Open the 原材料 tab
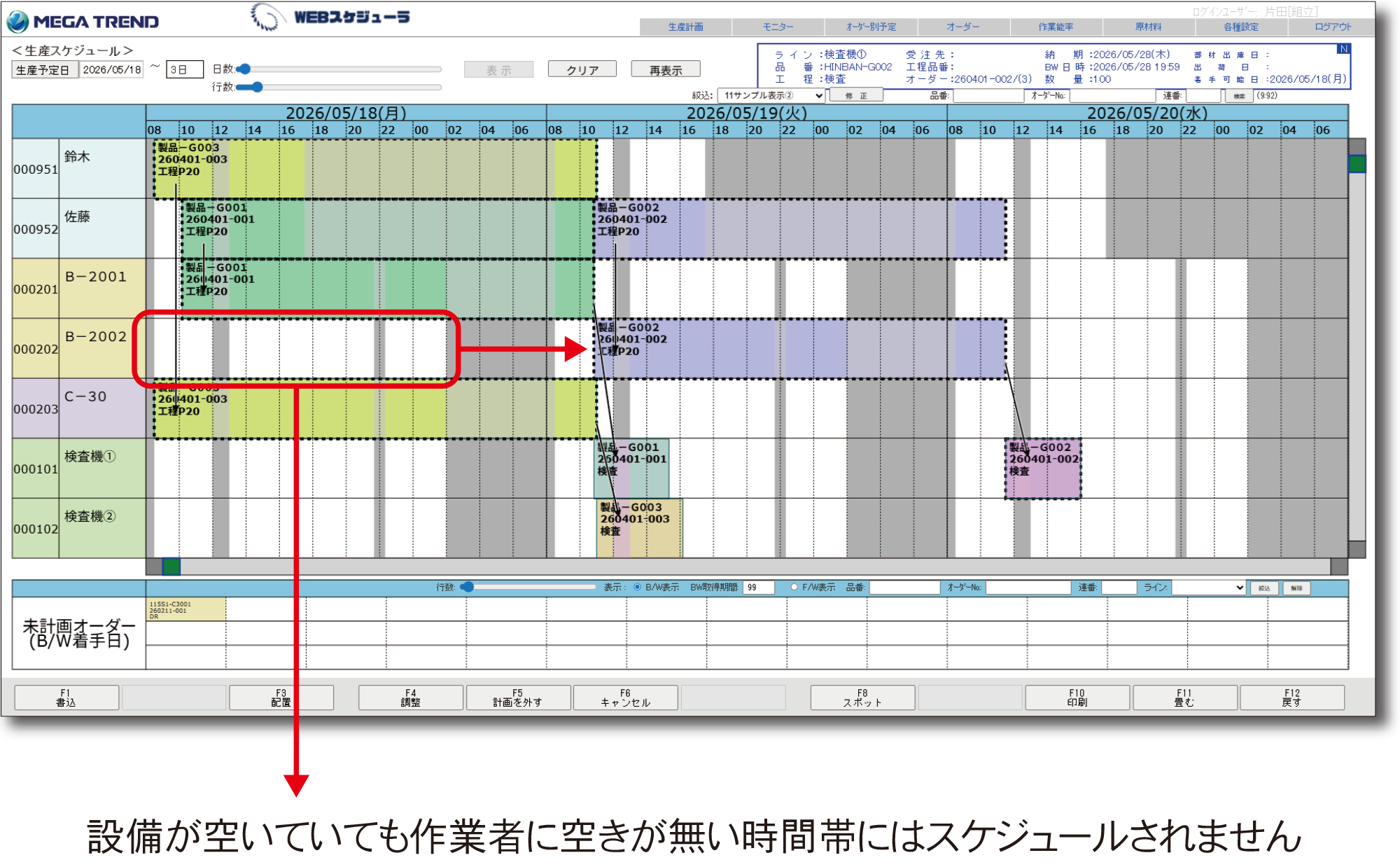The width and height of the screenshot is (1400, 867). tap(1149, 27)
